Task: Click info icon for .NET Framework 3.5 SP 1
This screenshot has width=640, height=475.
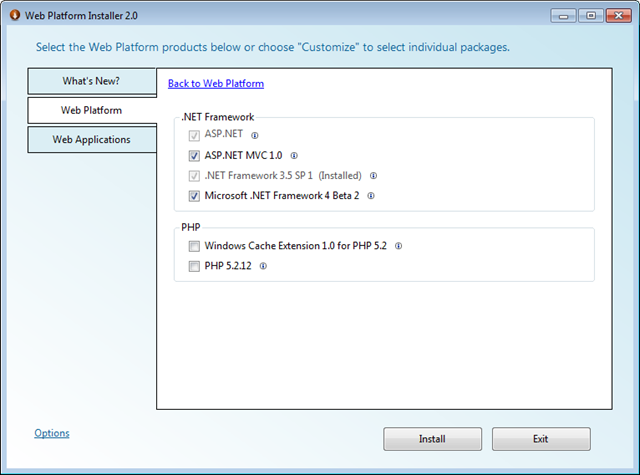Action: [x=373, y=176]
